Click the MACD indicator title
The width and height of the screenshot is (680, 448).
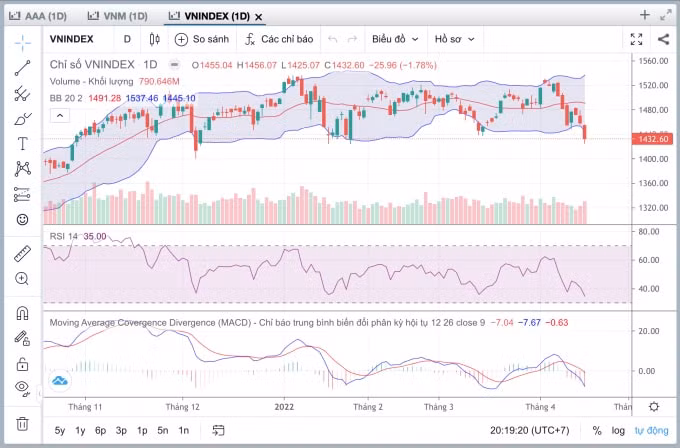click(x=267, y=323)
